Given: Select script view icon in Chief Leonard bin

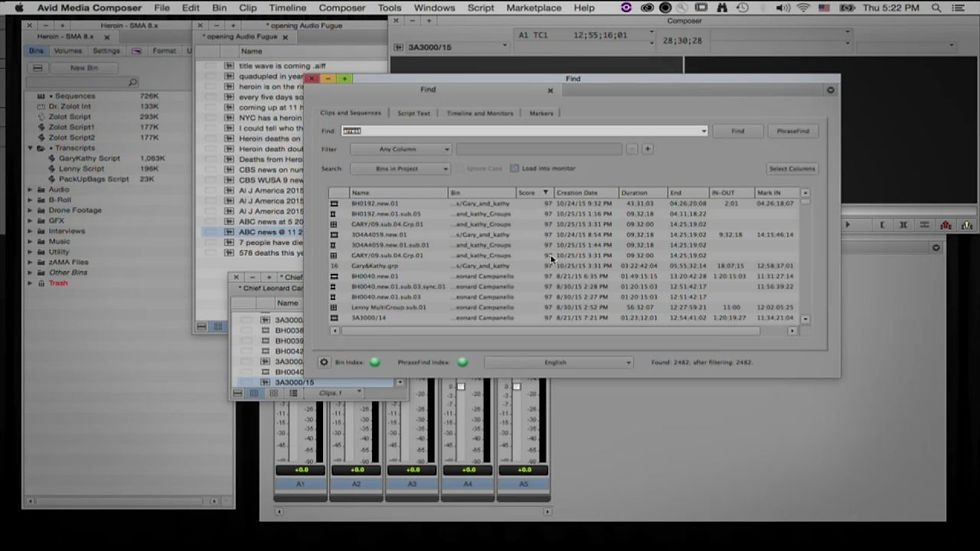Looking at the screenshot, I should [293, 393].
